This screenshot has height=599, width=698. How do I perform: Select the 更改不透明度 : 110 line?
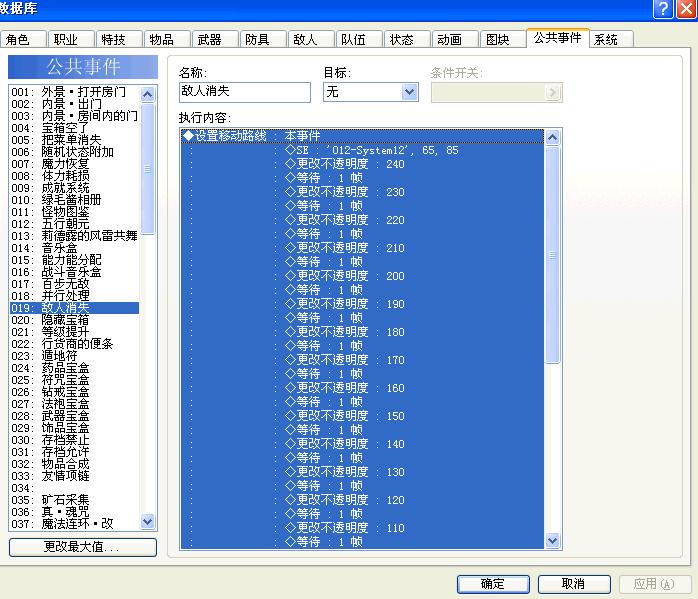point(362,528)
